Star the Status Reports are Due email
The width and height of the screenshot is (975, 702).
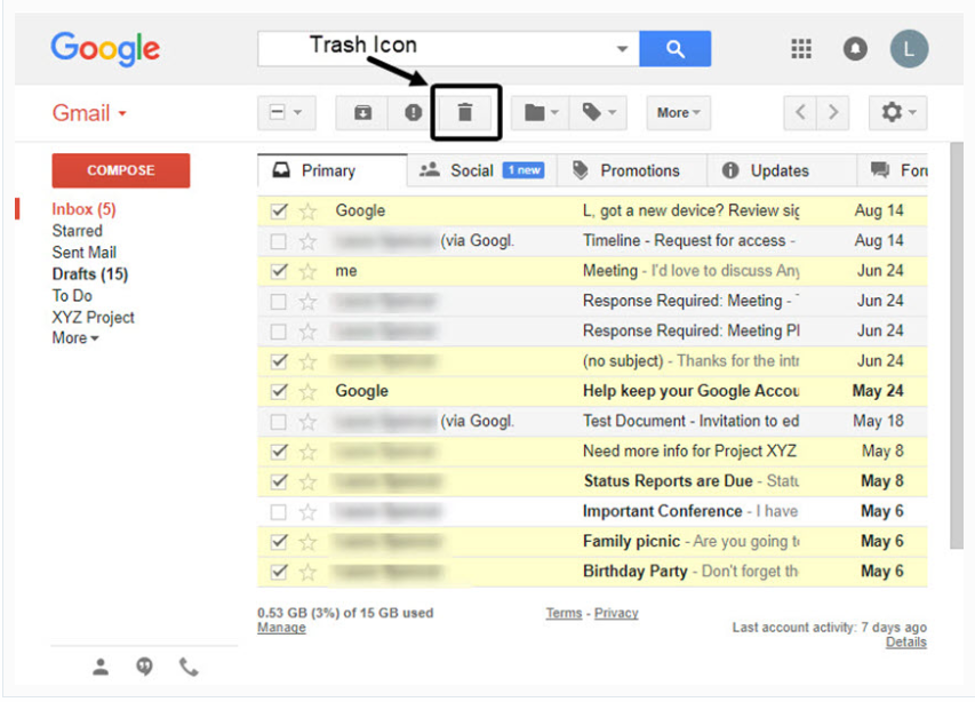[x=308, y=482]
